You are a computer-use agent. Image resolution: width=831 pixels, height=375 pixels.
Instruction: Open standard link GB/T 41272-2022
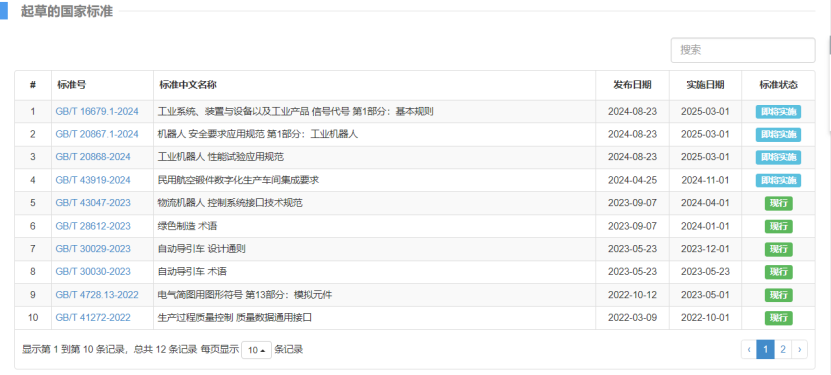93,318
